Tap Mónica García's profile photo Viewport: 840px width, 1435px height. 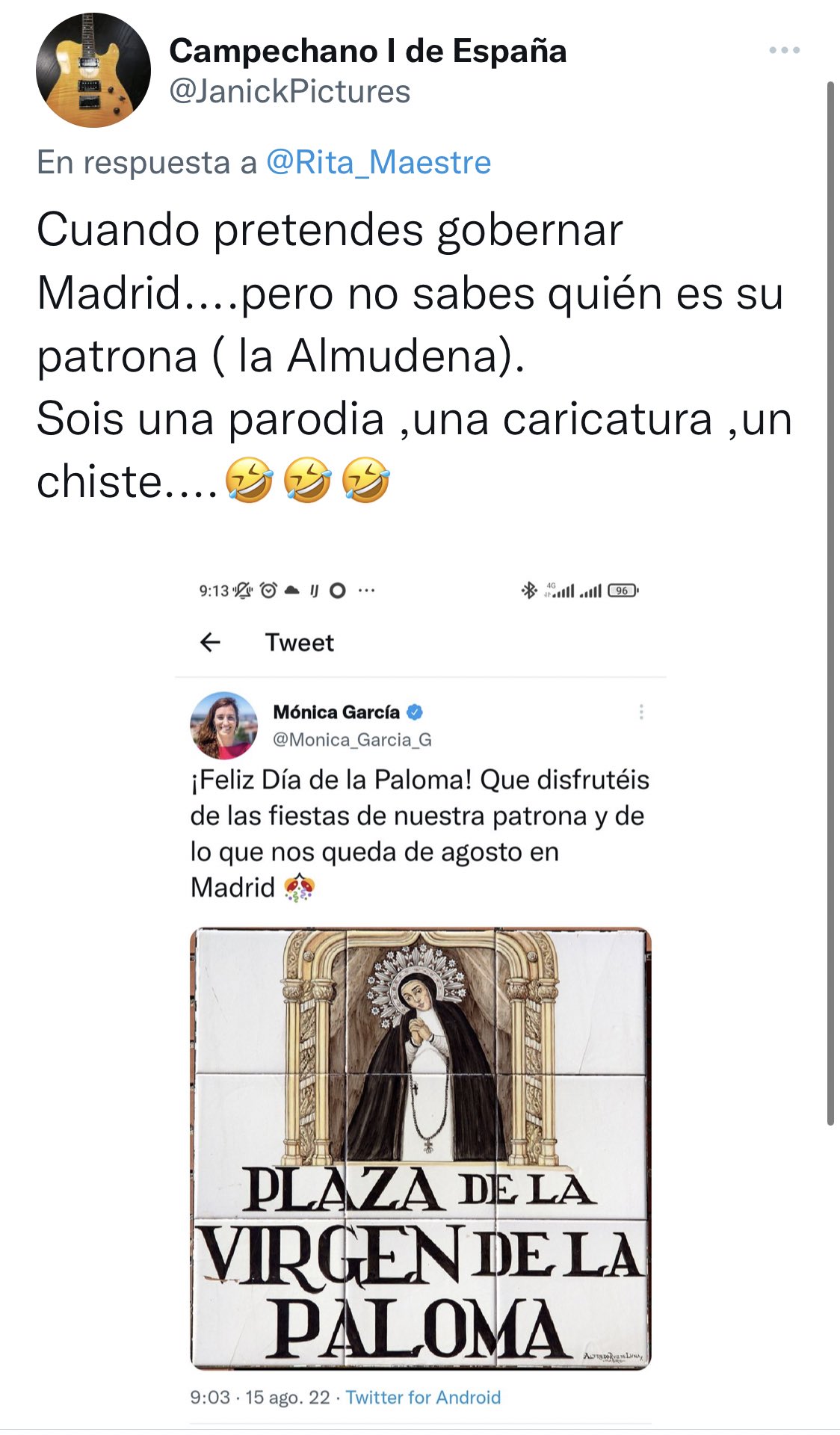click(x=224, y=726)
